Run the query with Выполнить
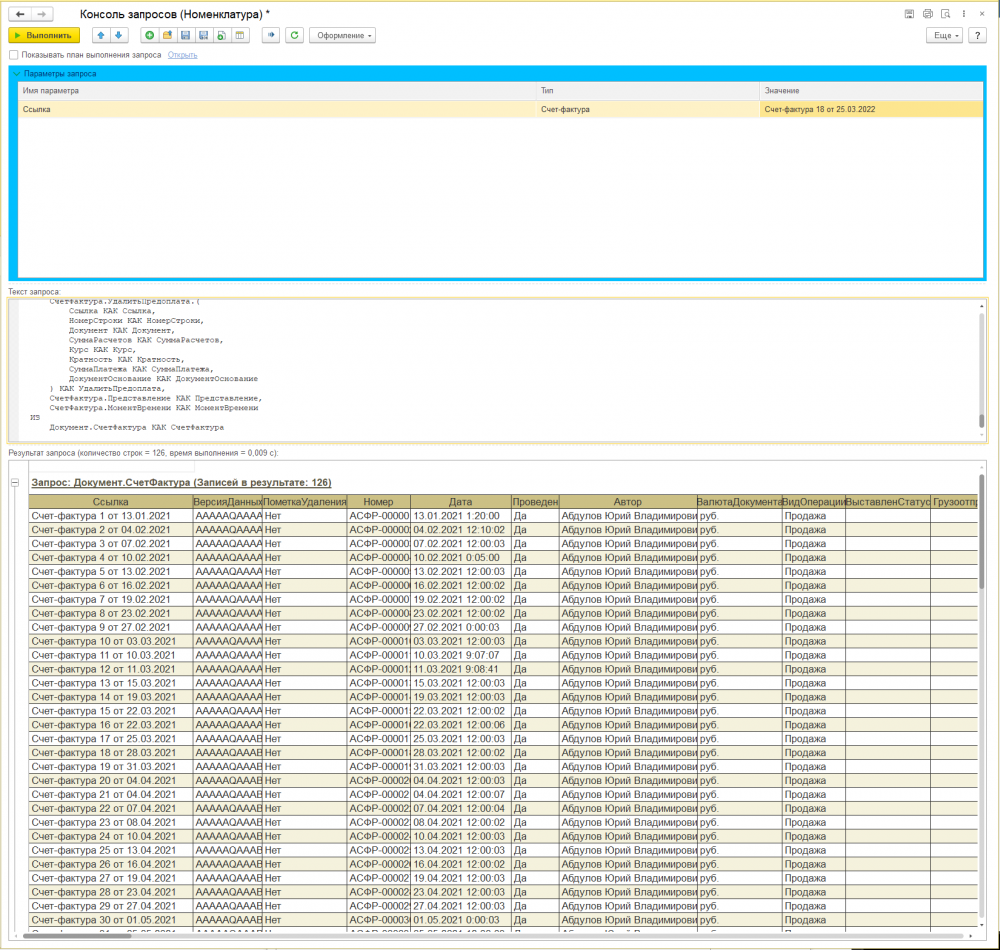Viewport: 1000px width, 950px height. pyautogui.click(x=44, y=35)
